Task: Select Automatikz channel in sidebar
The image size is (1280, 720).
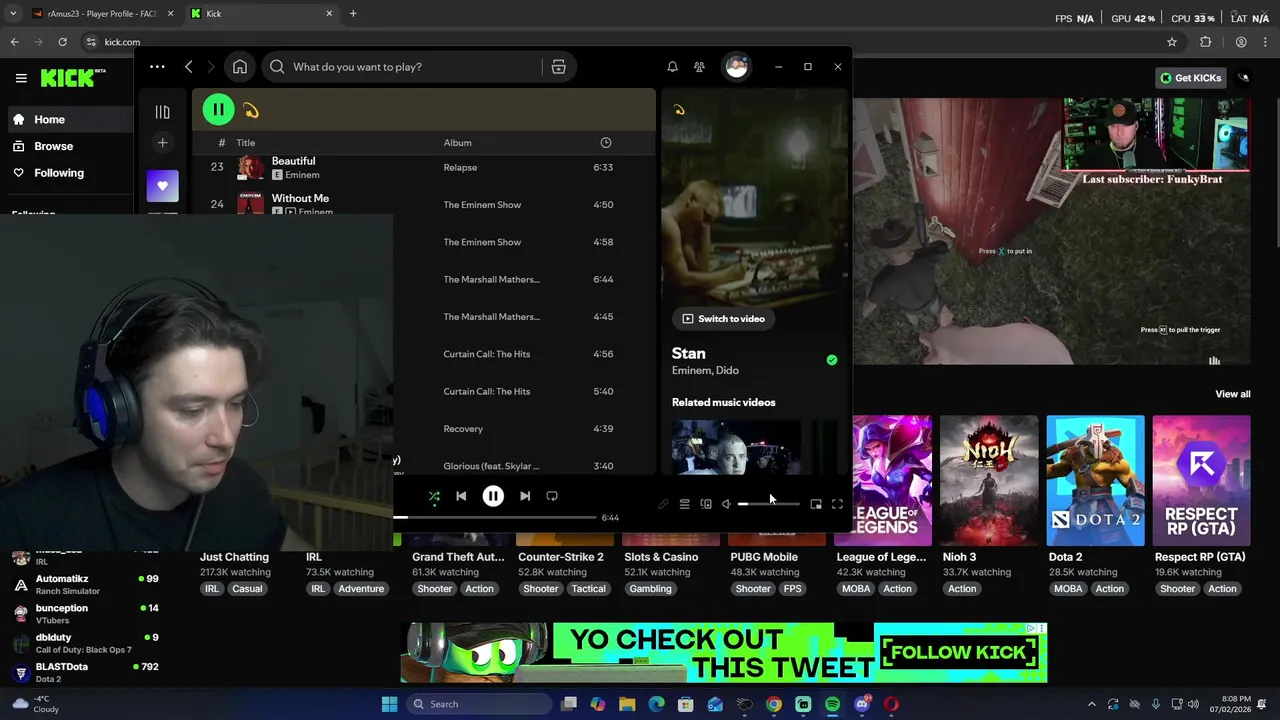Action: [84, 584]
